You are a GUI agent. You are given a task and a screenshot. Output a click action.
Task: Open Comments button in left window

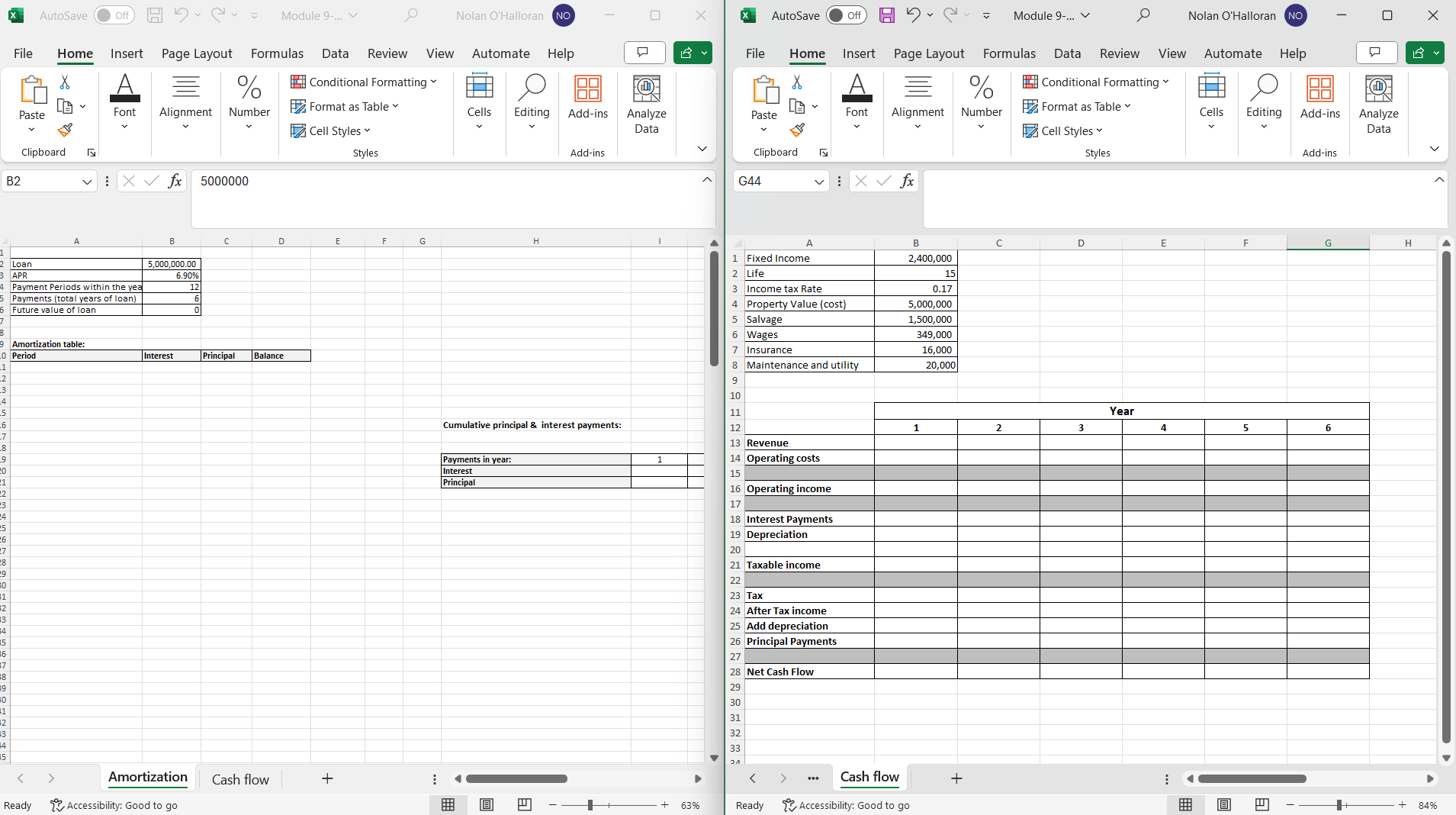click(x=644, y=53)
